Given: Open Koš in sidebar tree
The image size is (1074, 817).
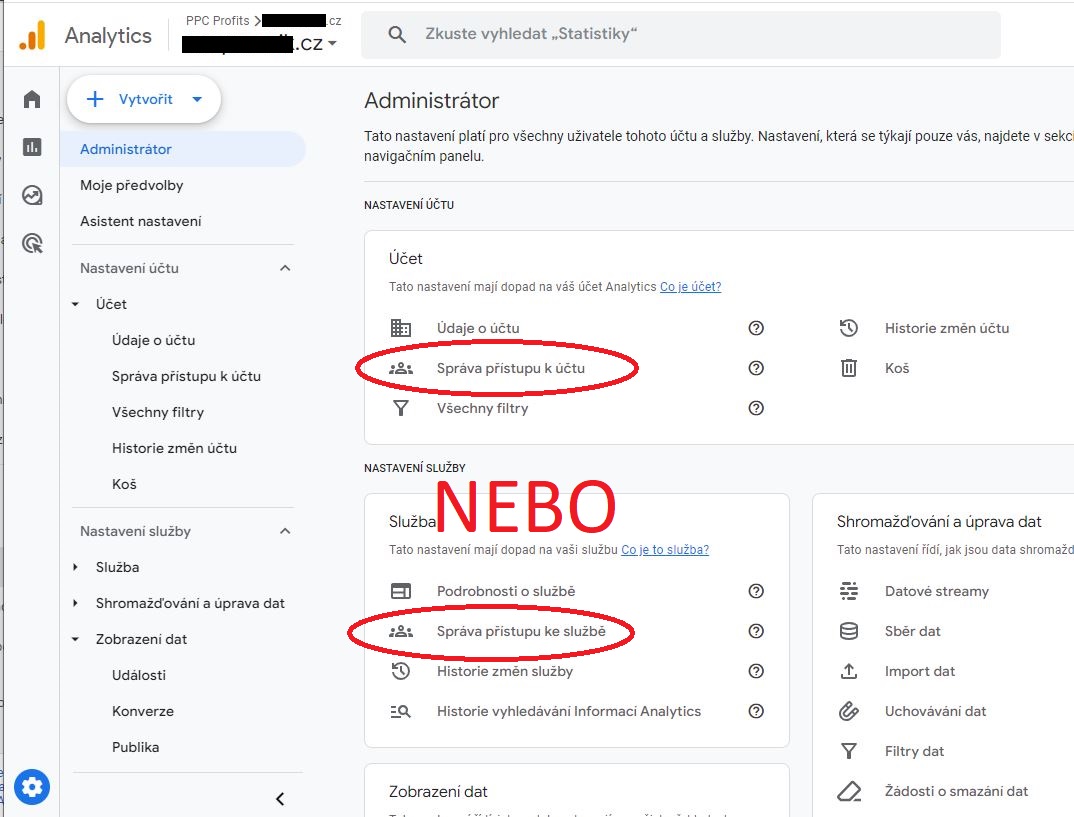Looking at the screenshot, I should (x=124, y=484).
